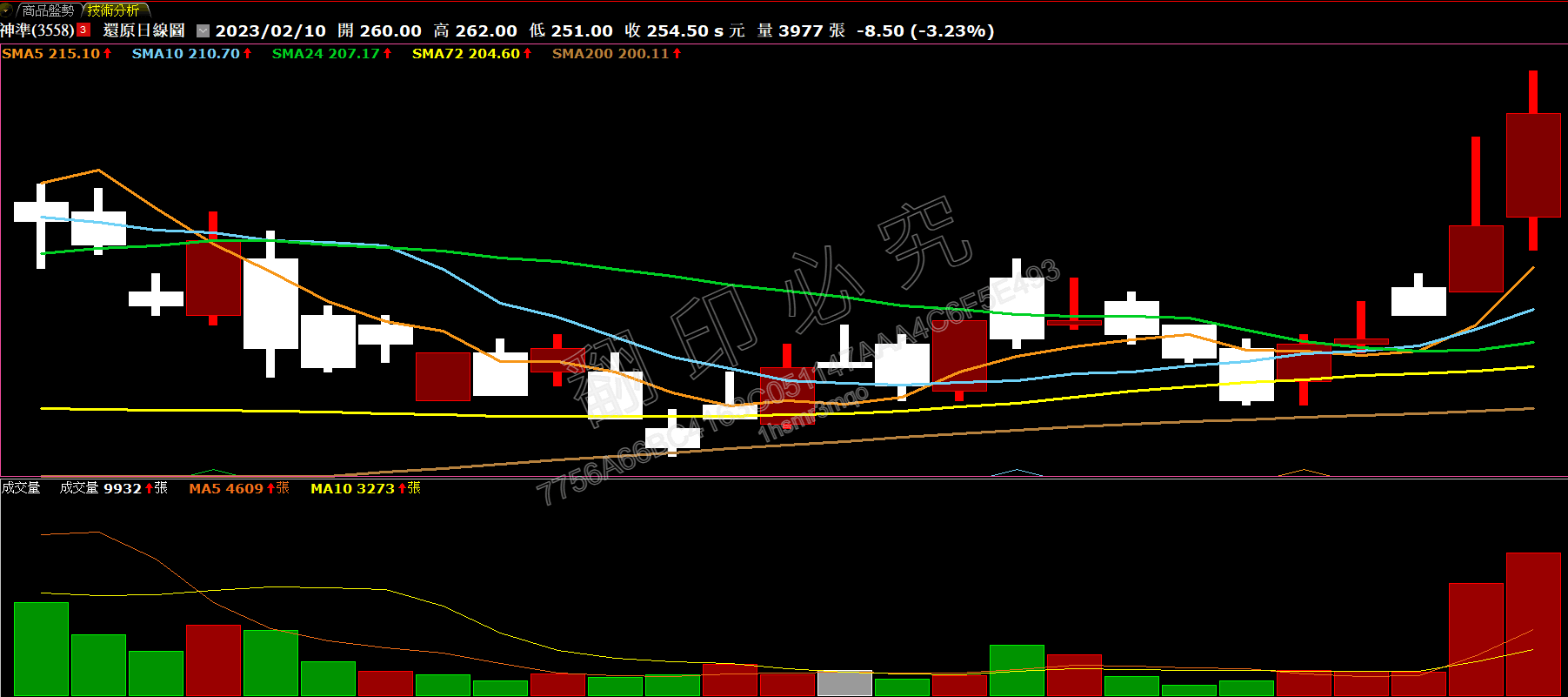Click the MA5 4609 volume average label
1568x697 pixels.
pos(225,489)
